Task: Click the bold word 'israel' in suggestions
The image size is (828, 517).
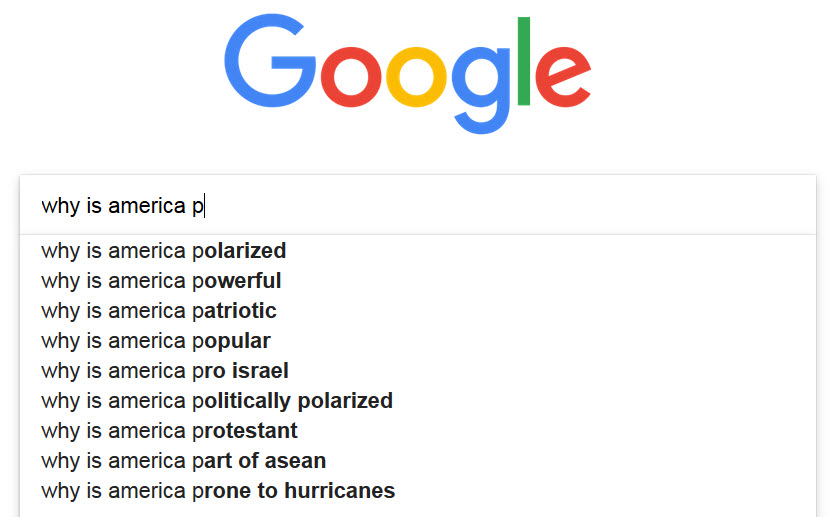Action: click(x=260, y=371)
